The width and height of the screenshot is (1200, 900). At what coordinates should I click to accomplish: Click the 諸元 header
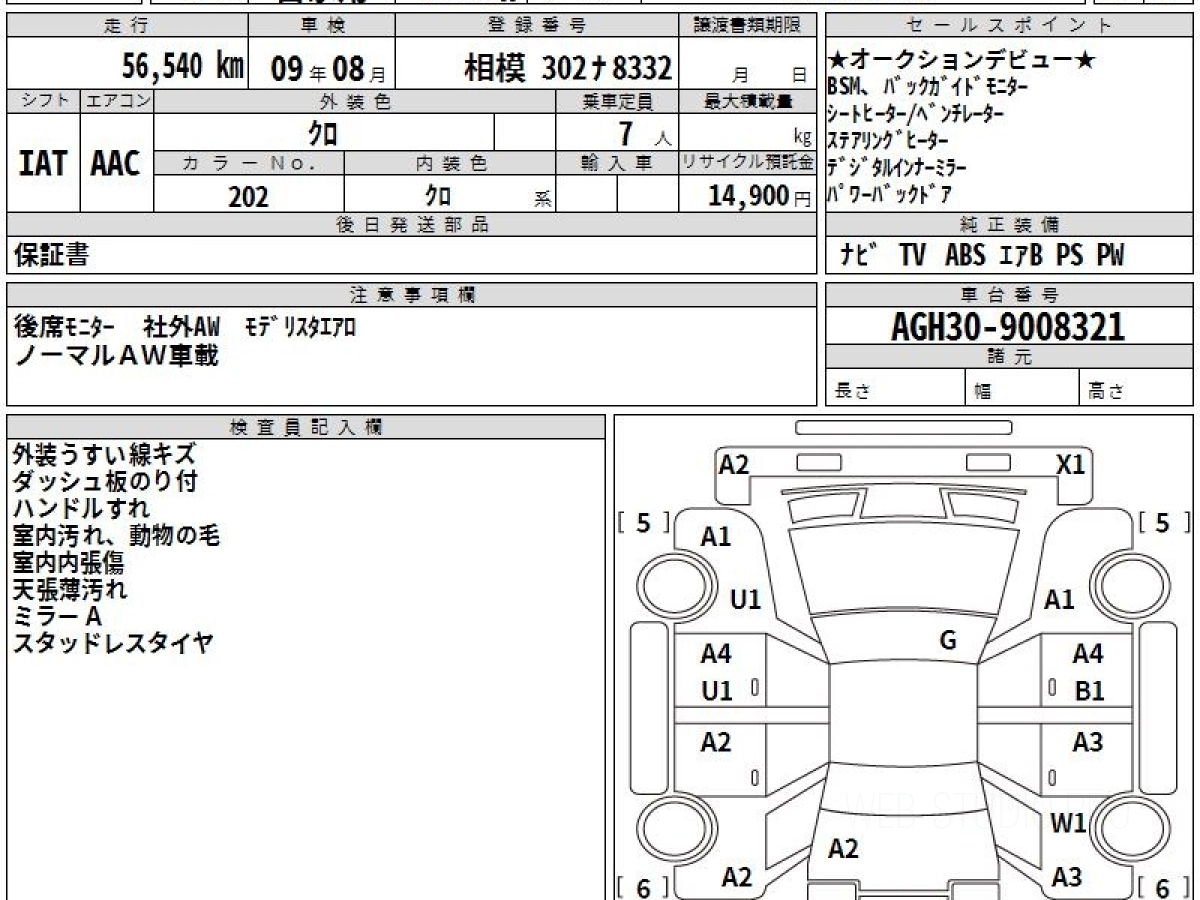coord(1008,357)
